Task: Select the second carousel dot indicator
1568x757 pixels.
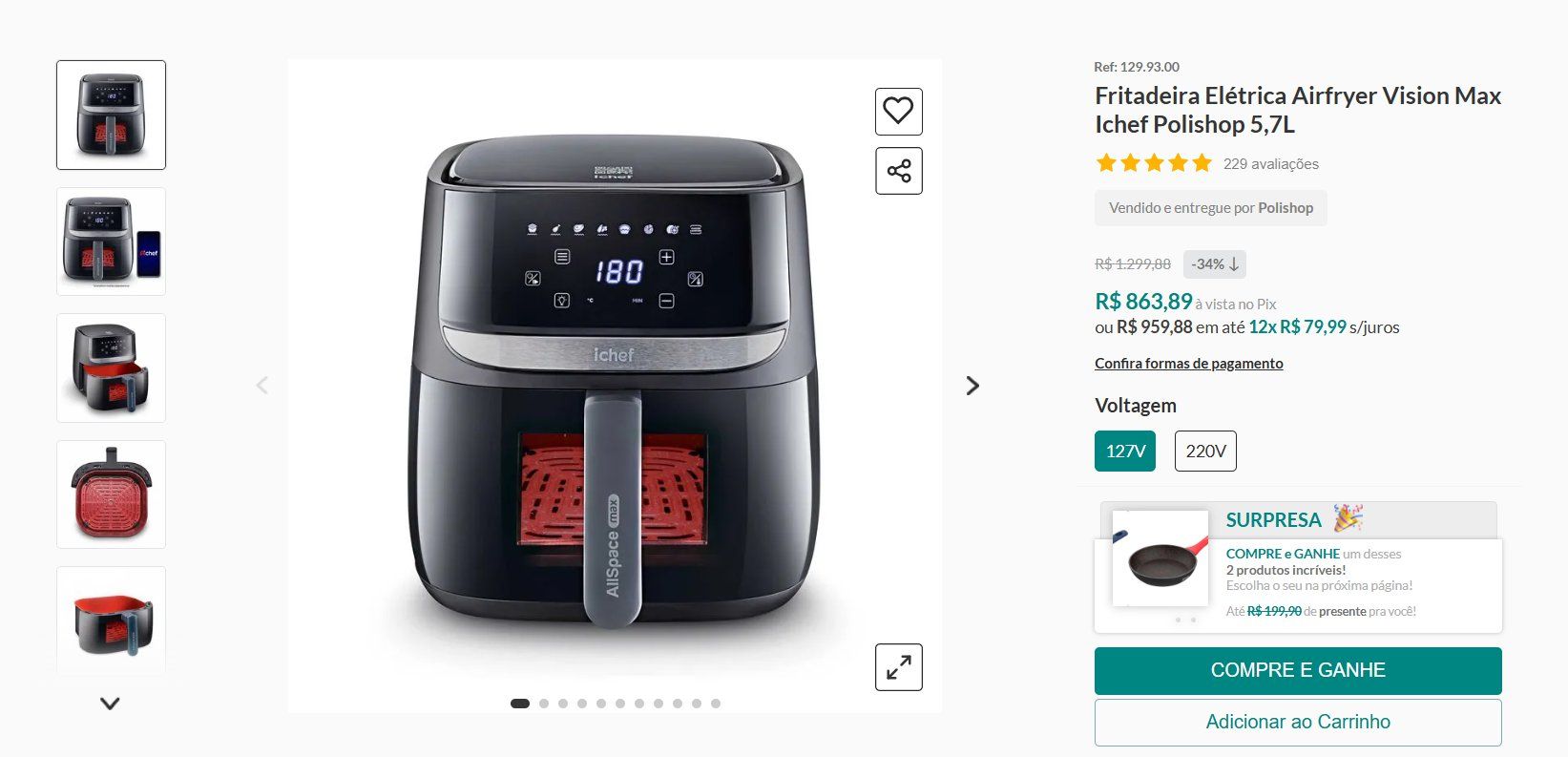Action: pyautogui.click(x=544, y=704)
